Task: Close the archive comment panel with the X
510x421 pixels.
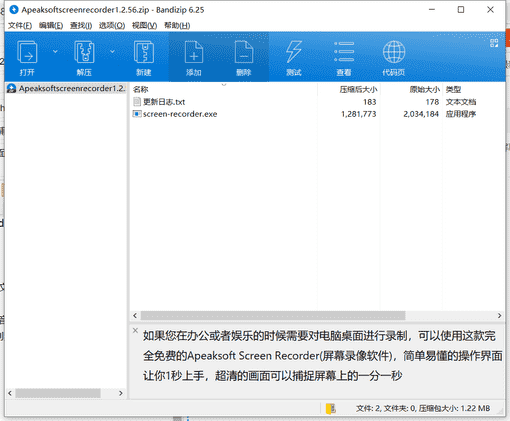Action: point(135,331)
